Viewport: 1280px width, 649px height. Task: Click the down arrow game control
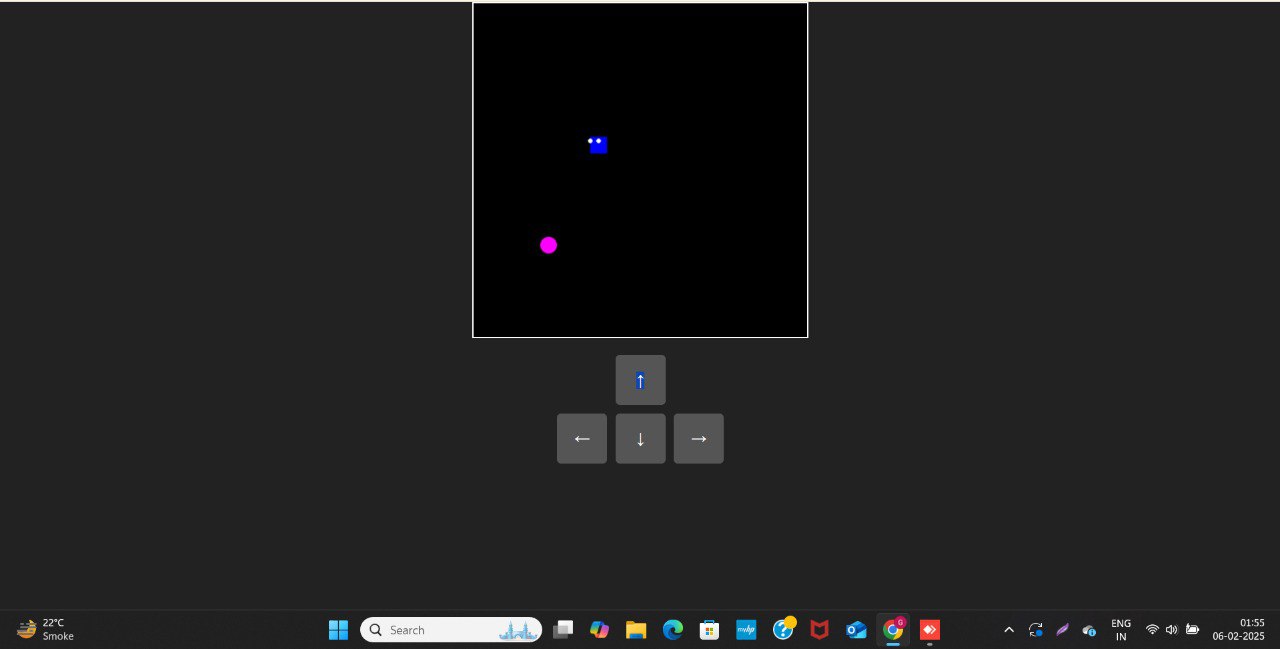coord(640,439)
